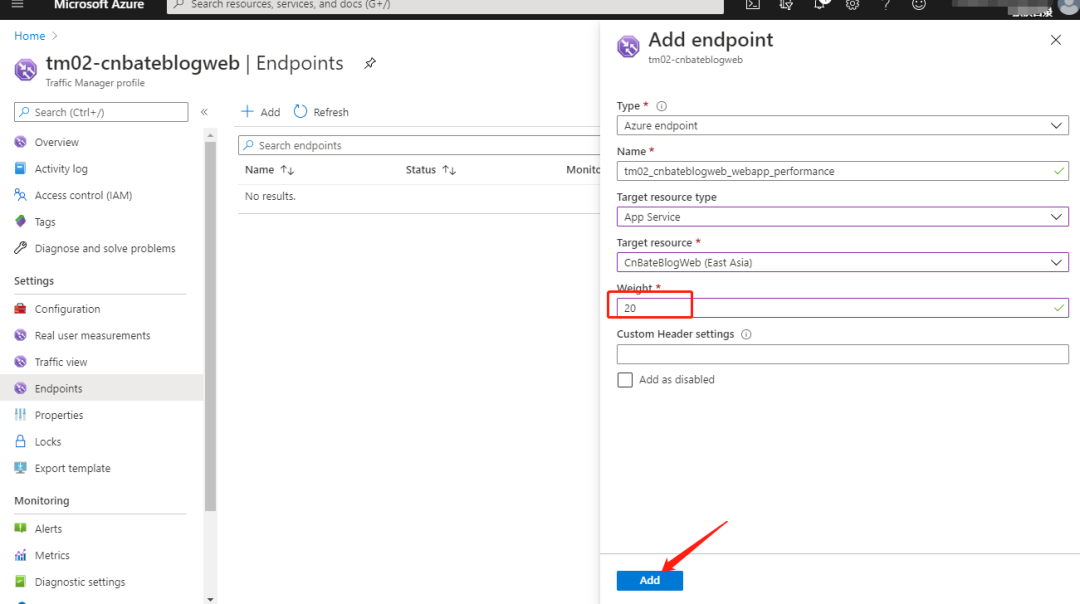The height and width of the screenshot is (604, 1080).
Task: Open Properties menu item
Action: pos(59,415)
